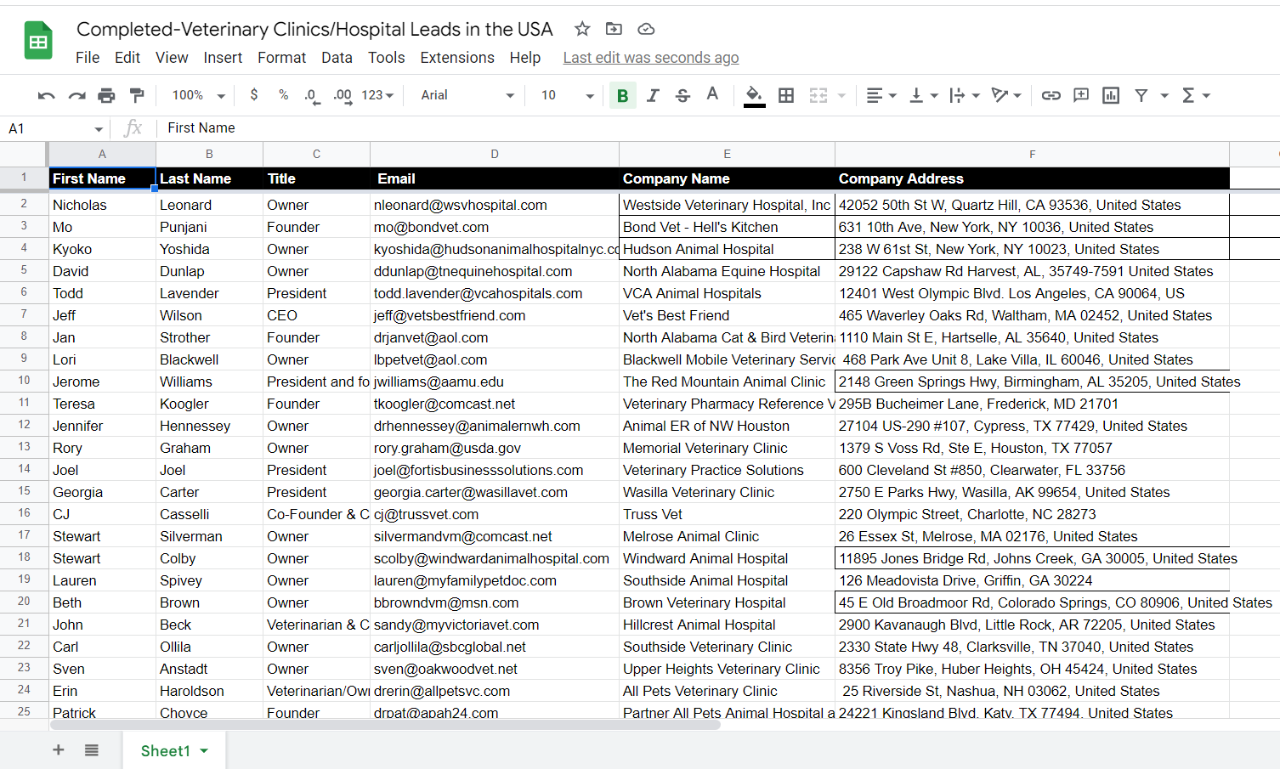The height and width of the screenshot is (769, 1280).
Task: Format selection as currency
Action: pos(253,95)
